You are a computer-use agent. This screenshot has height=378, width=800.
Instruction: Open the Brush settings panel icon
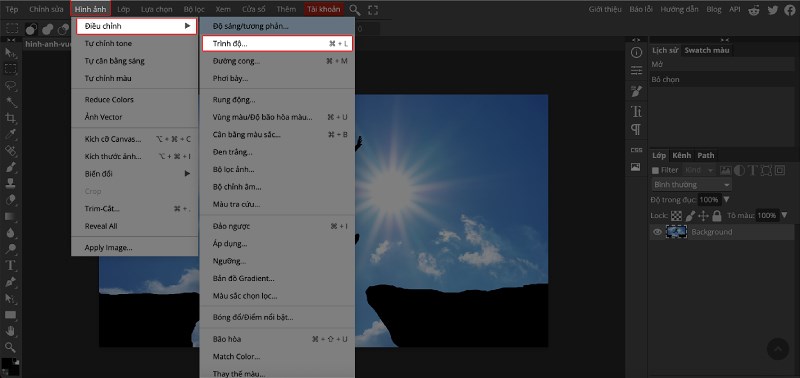[x=636, y=91]
